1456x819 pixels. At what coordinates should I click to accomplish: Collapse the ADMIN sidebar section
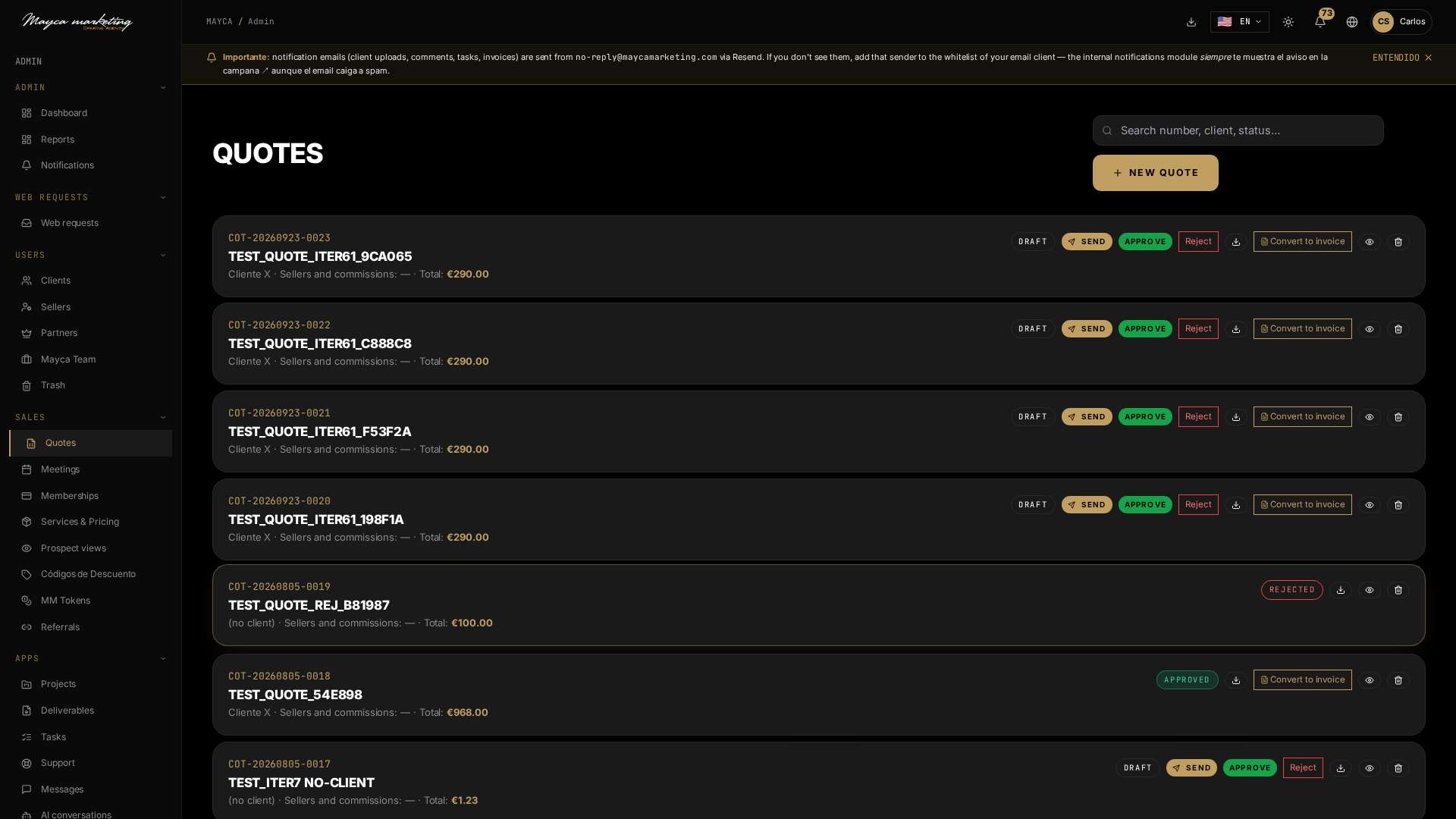coord(90,88)
